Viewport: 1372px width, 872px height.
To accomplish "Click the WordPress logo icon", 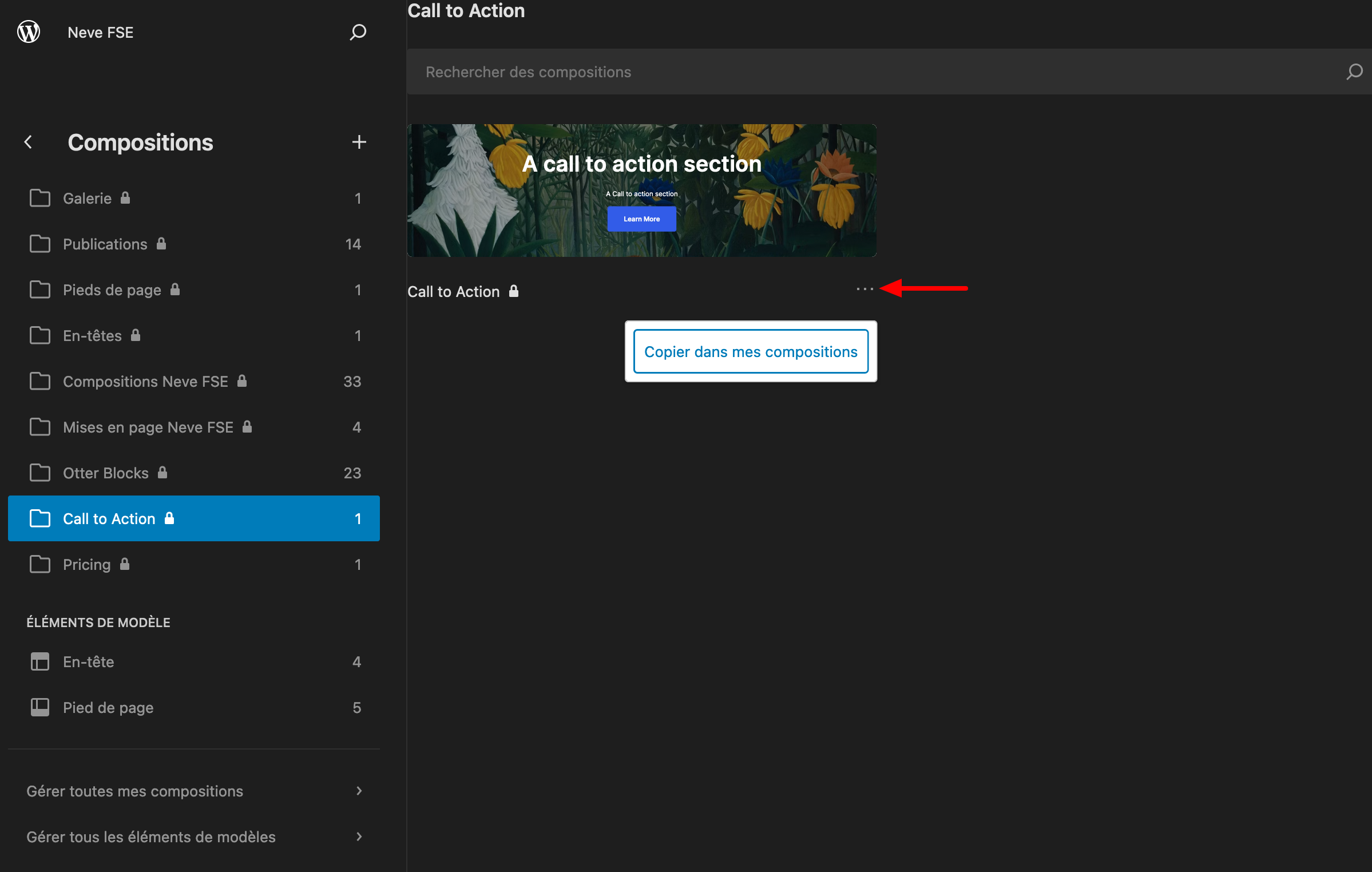I will pos(29,31).
